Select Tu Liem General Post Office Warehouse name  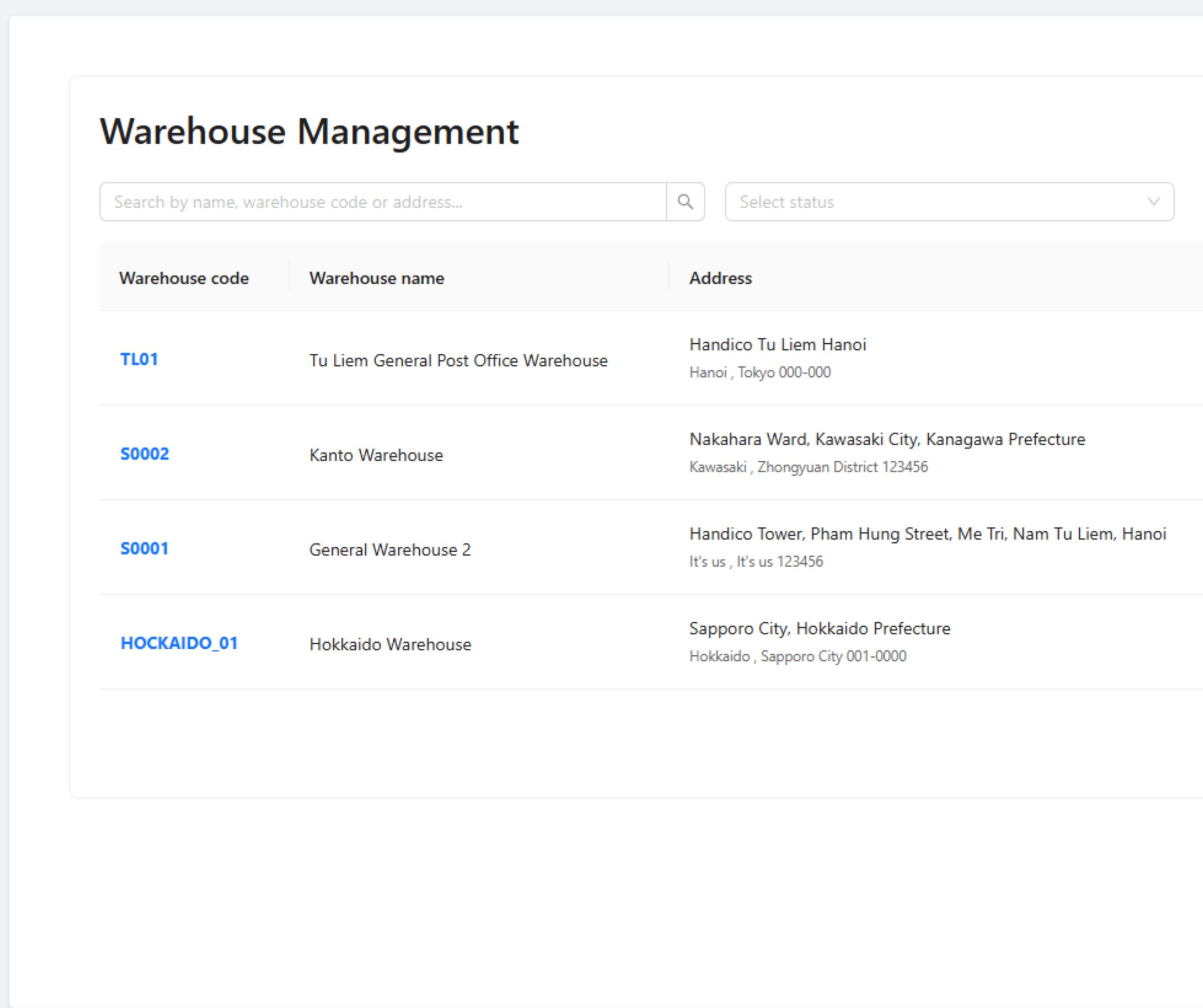(458, 360)
